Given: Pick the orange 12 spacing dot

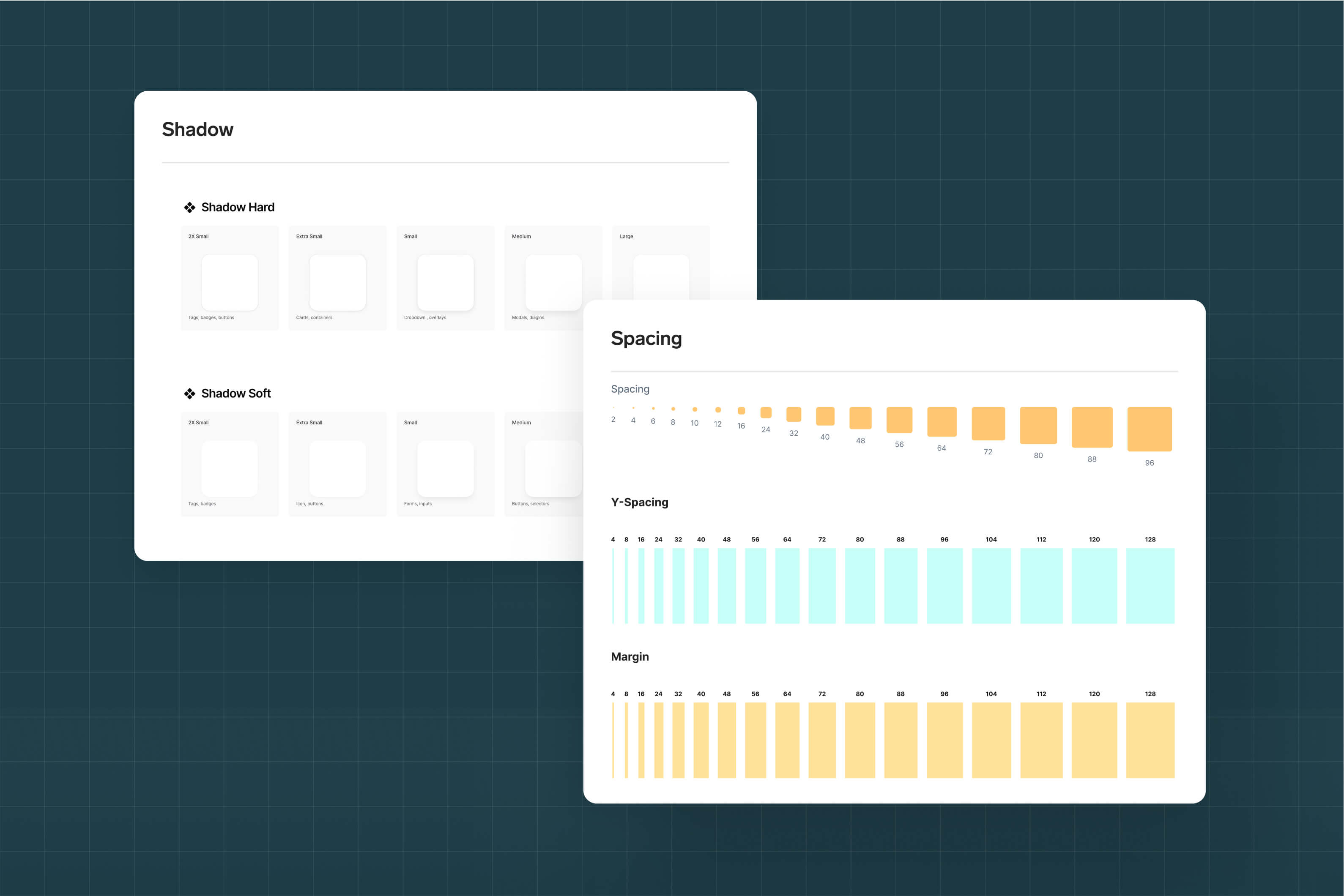Looking at the screenshot, I should (x=718, y=410).
